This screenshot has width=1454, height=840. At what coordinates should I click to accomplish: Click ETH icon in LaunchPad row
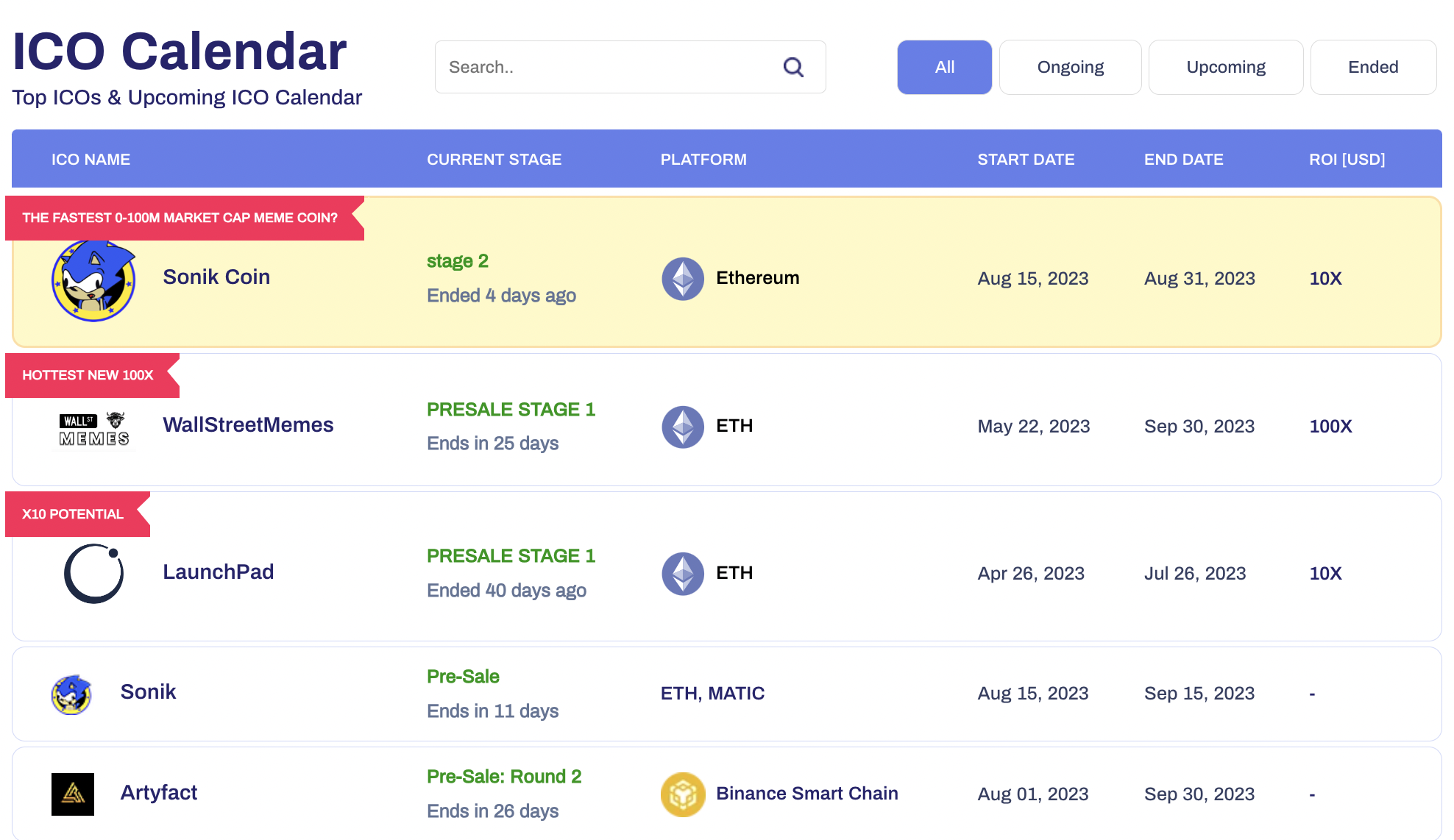683,574
